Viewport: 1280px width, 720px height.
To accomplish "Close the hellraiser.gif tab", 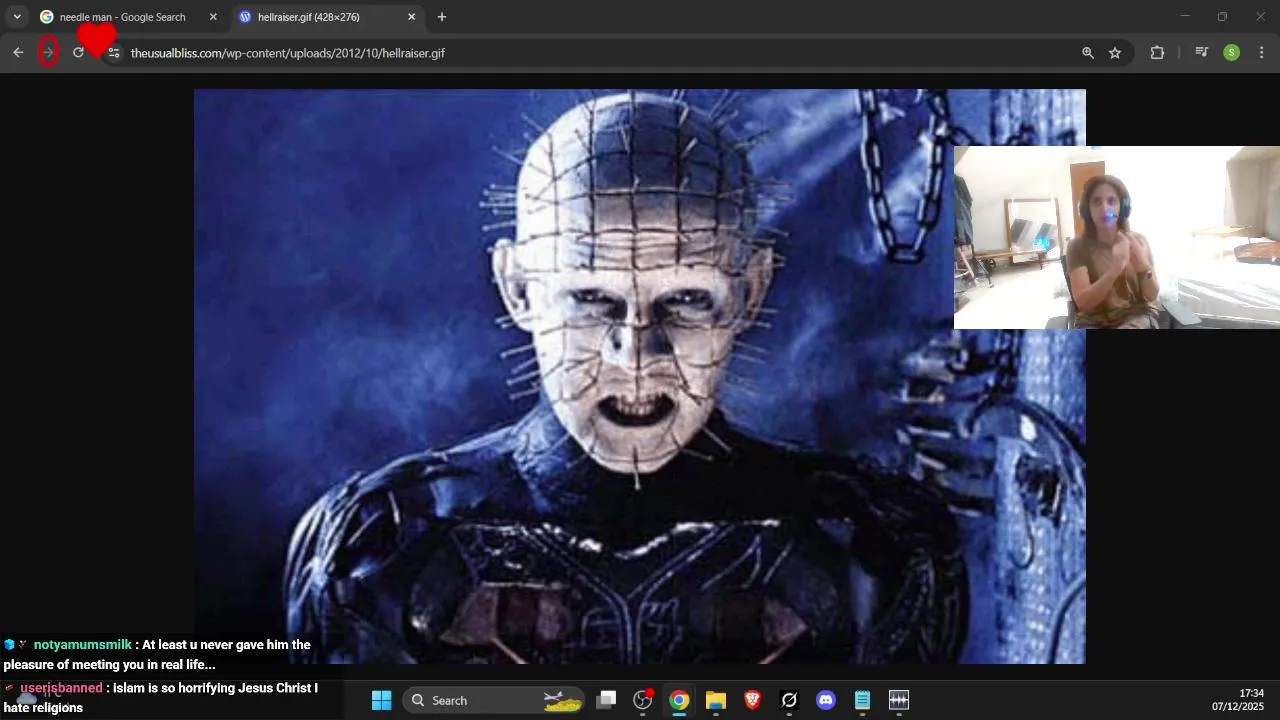I will pos(412,17).
